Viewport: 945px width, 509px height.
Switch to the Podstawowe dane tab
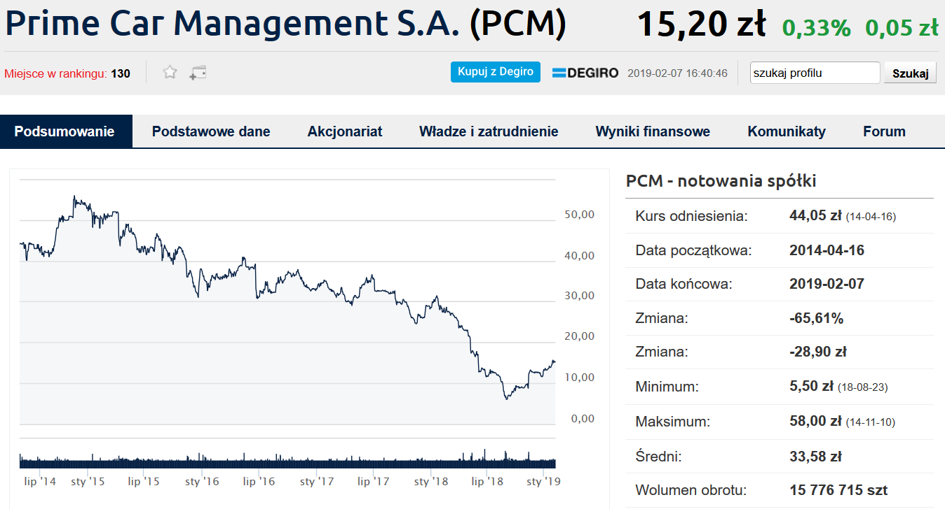211,131
